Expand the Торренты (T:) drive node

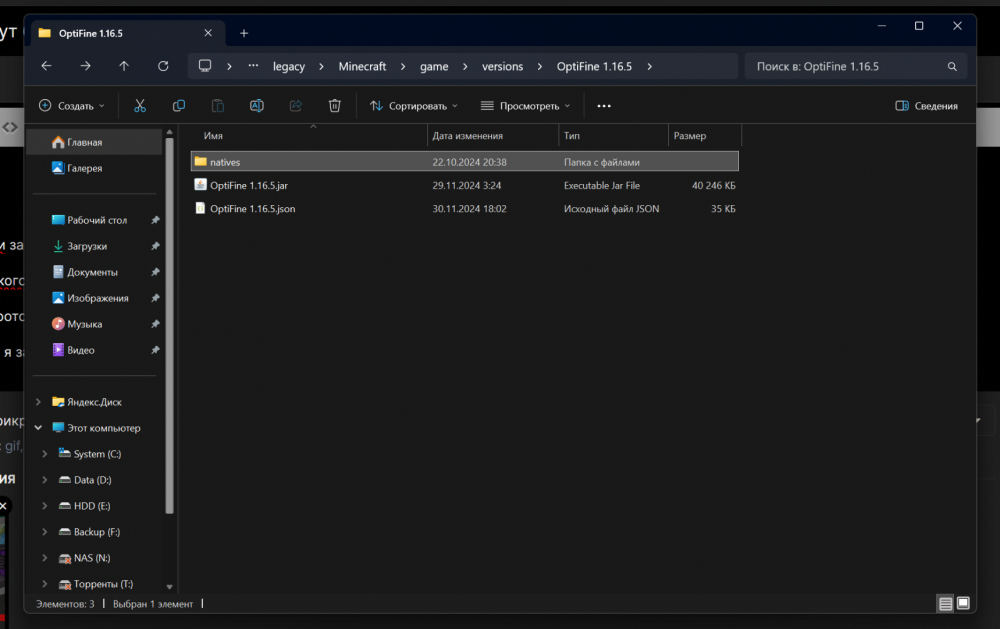pos(45,584)
